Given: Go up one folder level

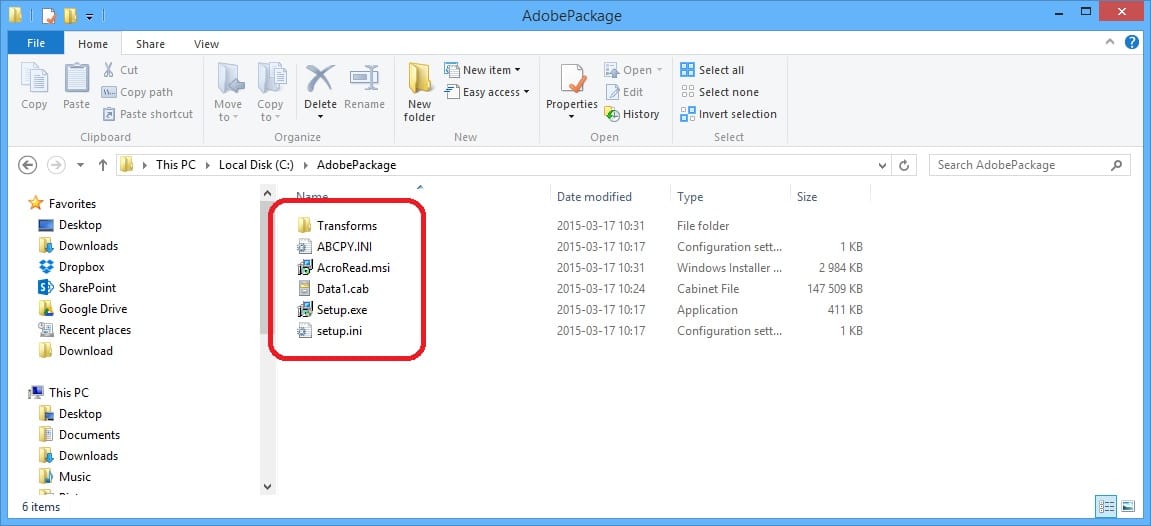Looking at the screenshot, I should pyautogui.click(x=103, y=165).
